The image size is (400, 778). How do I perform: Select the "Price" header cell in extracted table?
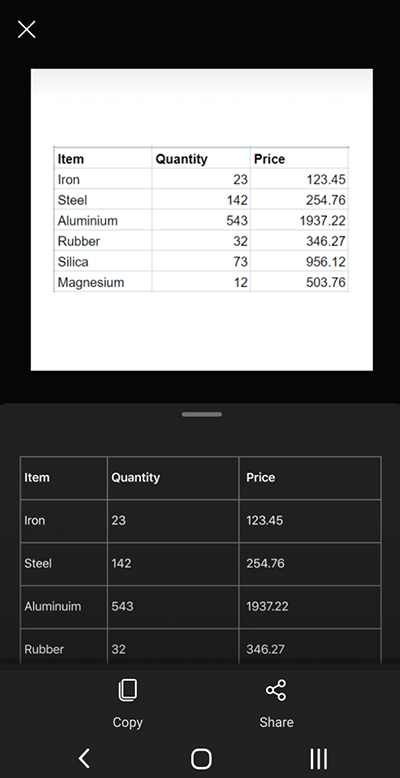coord(310,478)
